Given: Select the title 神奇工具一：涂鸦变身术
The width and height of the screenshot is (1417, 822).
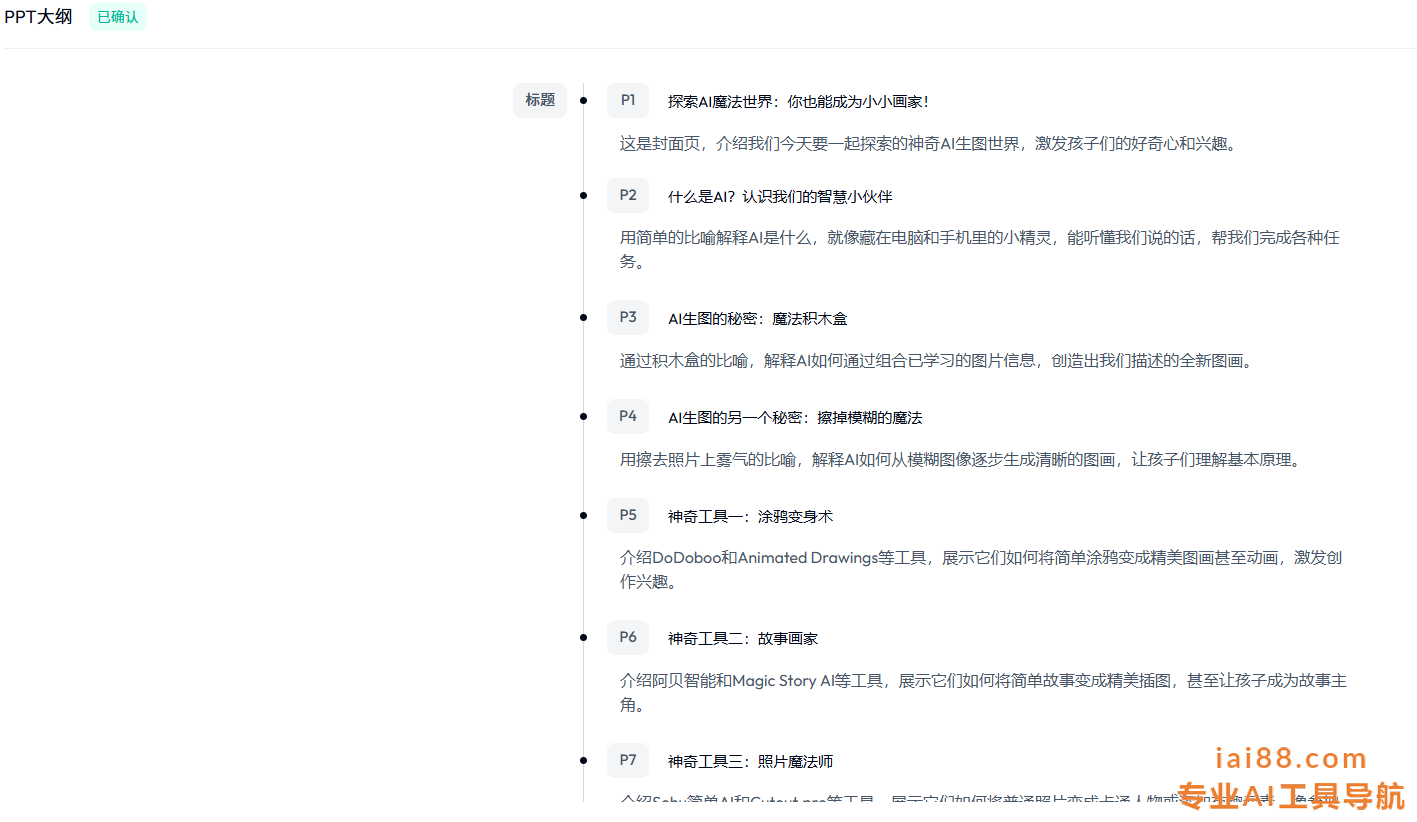Looking at the screenshot, I should (750, 517).
